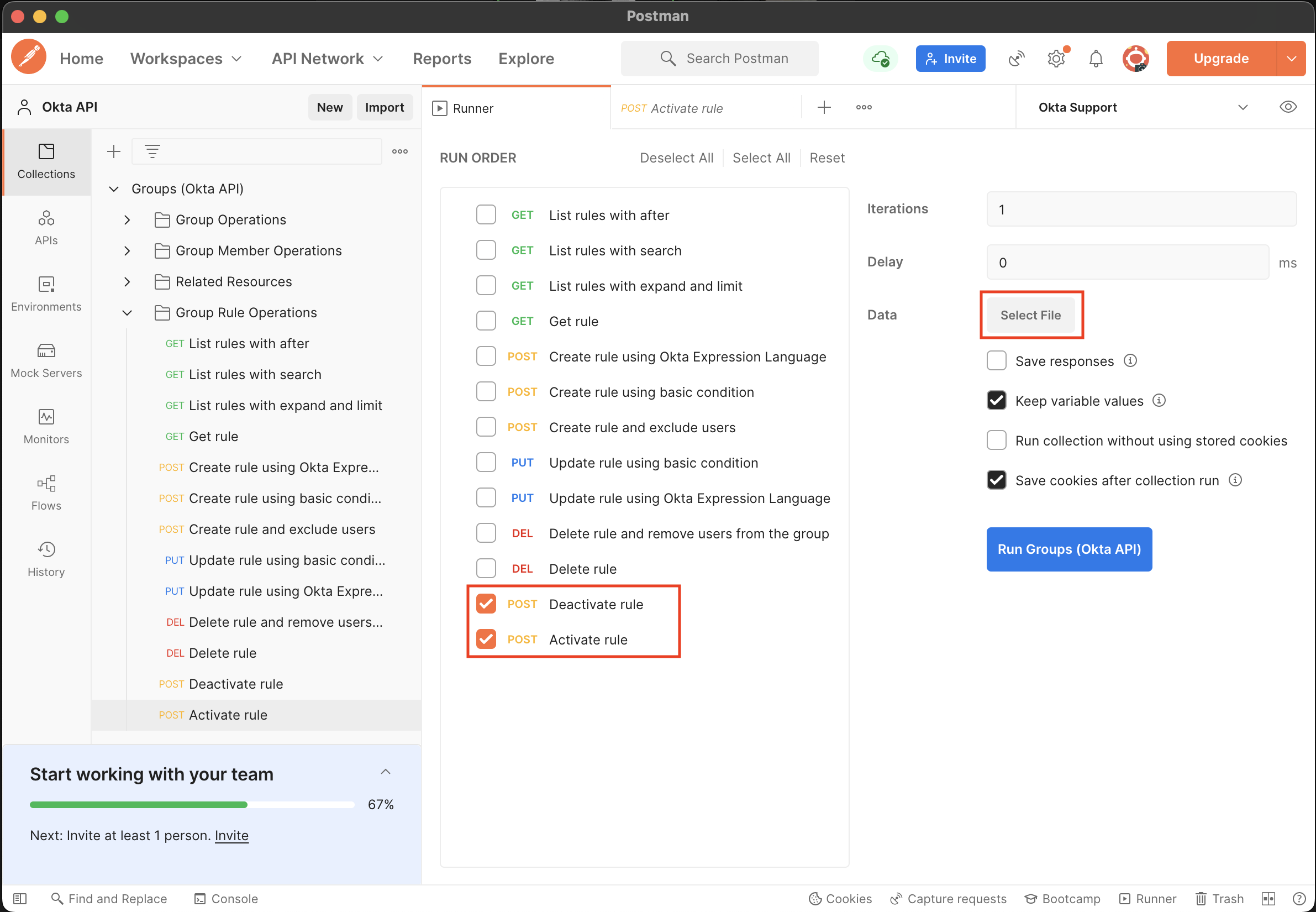Show info about saving cookies after run
This screenshot has width=1316, height=912.
click(1235, 480)
